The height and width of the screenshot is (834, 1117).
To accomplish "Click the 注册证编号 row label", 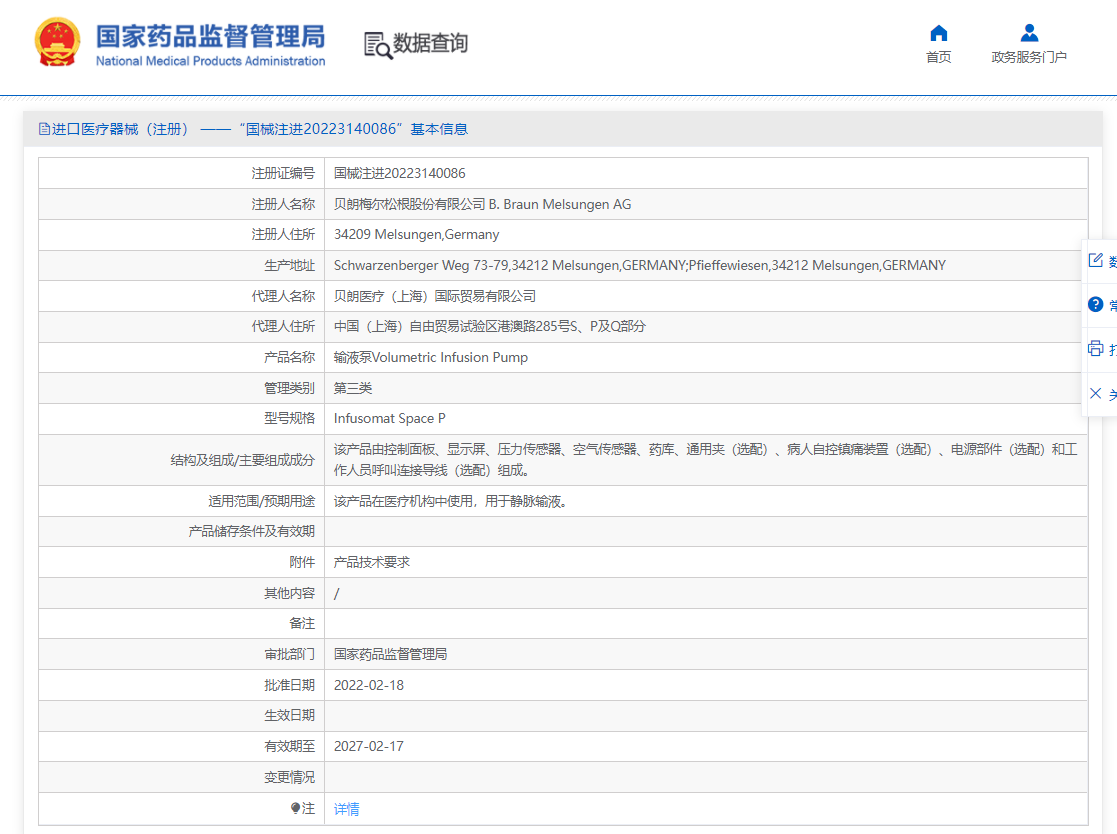I will [283, 173].
